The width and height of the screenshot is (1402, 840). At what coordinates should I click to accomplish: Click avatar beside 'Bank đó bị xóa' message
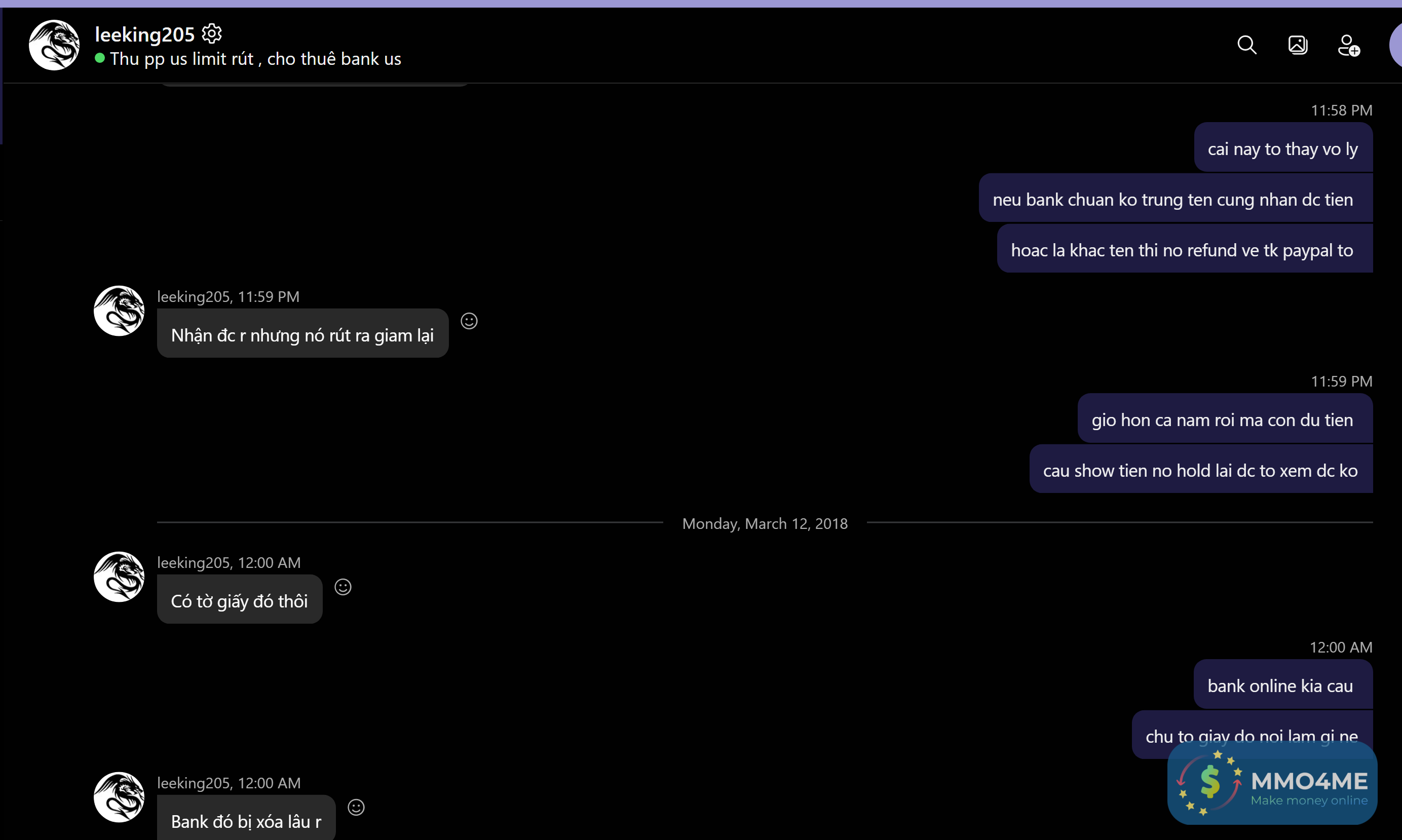[x=119, y=797]
